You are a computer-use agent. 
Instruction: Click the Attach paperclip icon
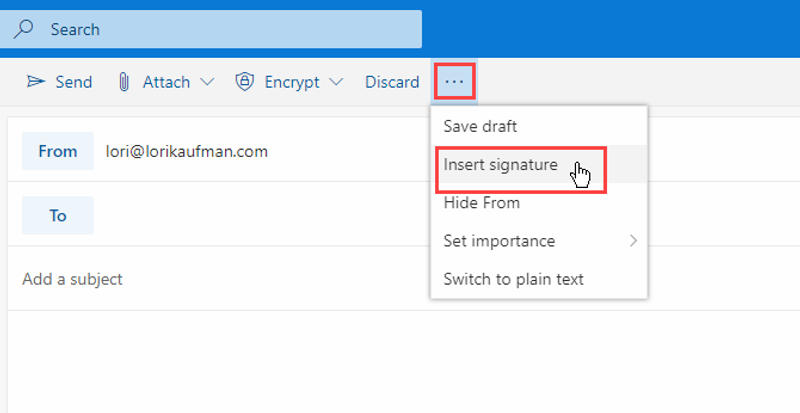[123, 82]
